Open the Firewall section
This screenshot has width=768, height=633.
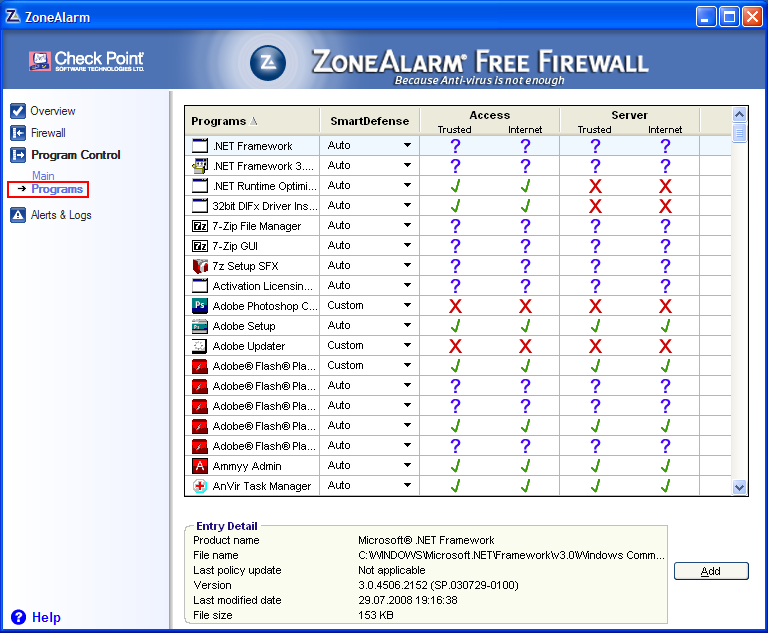pos(48,133)
